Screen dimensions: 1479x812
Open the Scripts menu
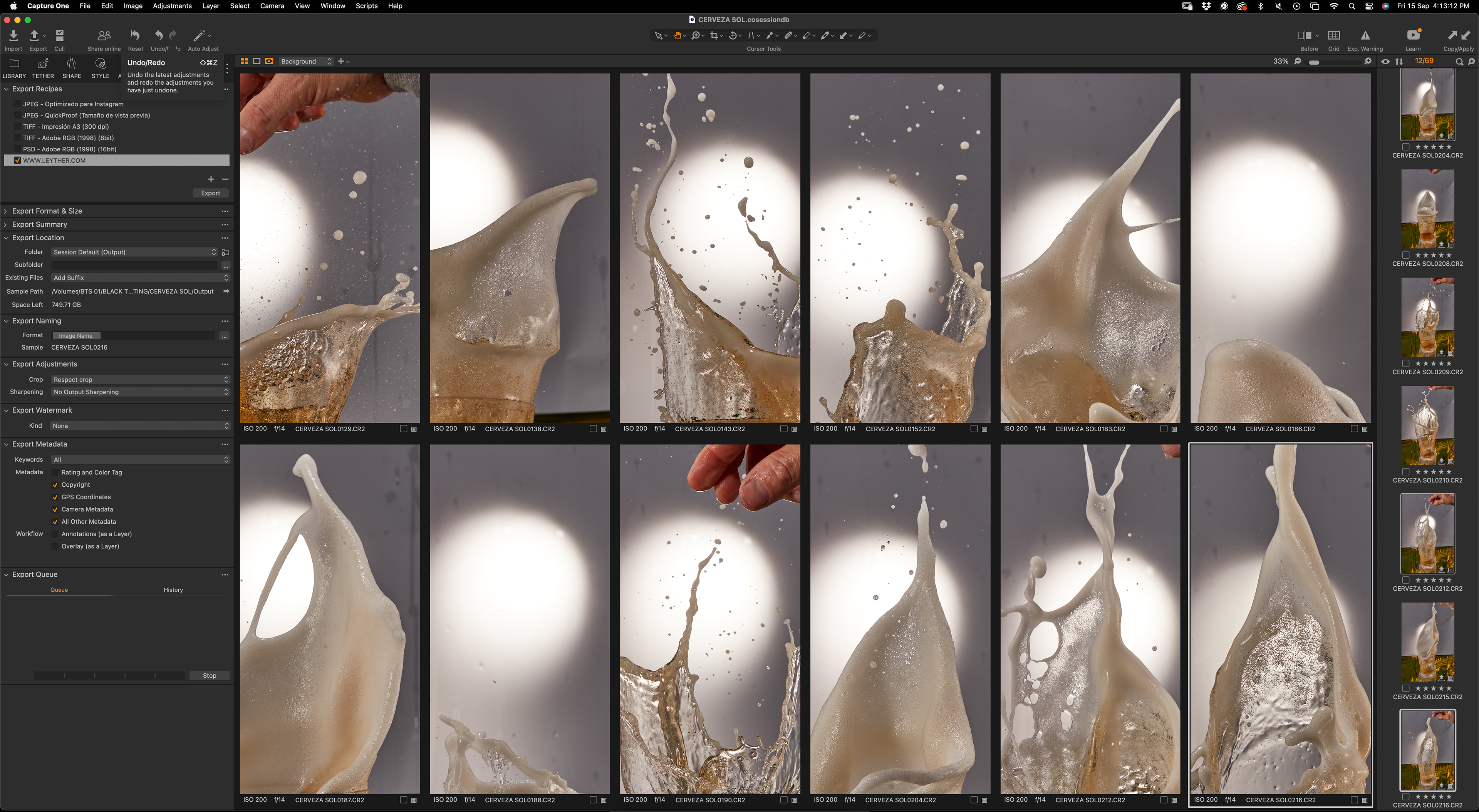tap(366, 6)
